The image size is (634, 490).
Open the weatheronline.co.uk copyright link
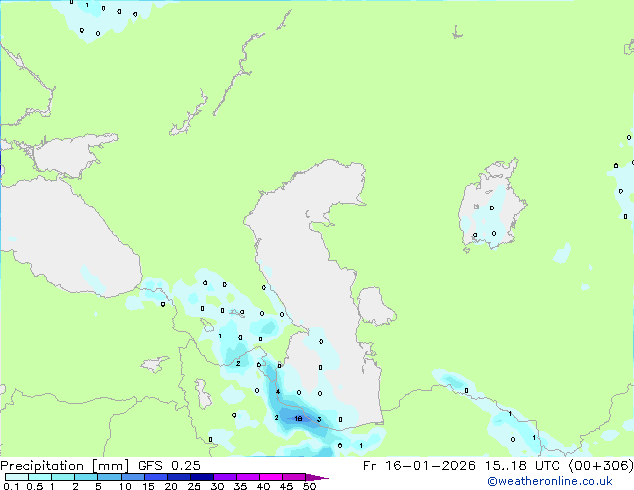click(x=550, y=481)
